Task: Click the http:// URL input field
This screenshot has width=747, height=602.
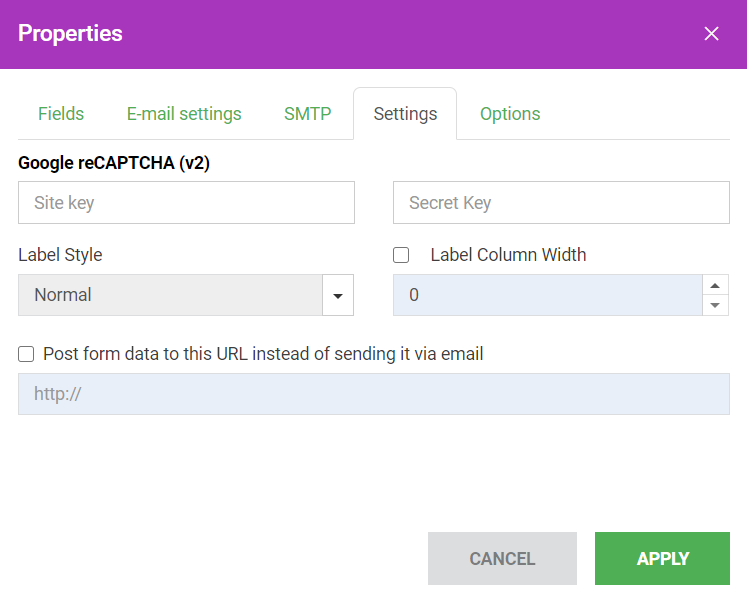Action: (374, 394)
